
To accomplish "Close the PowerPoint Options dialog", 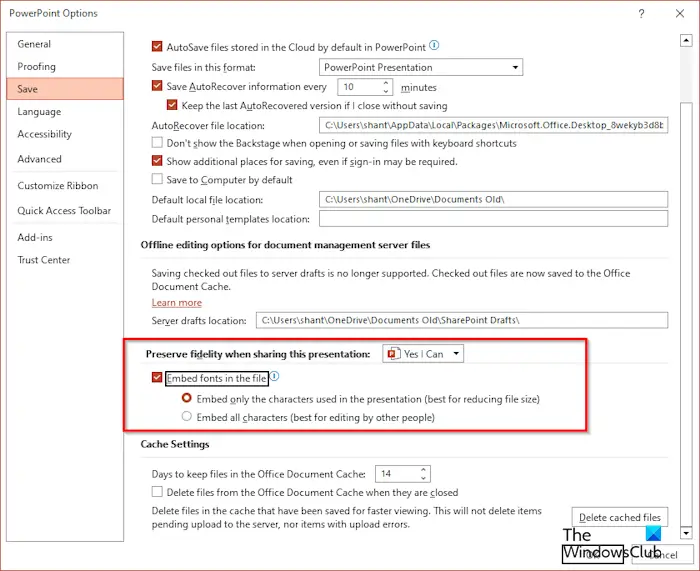I will tap(680, 13).
